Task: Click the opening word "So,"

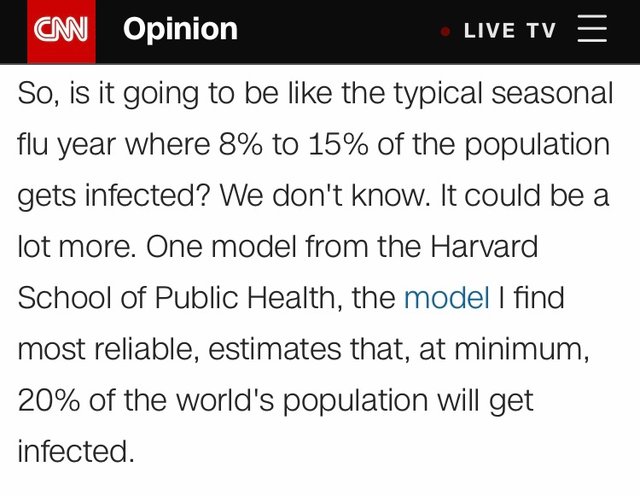Action: [36, 94]
